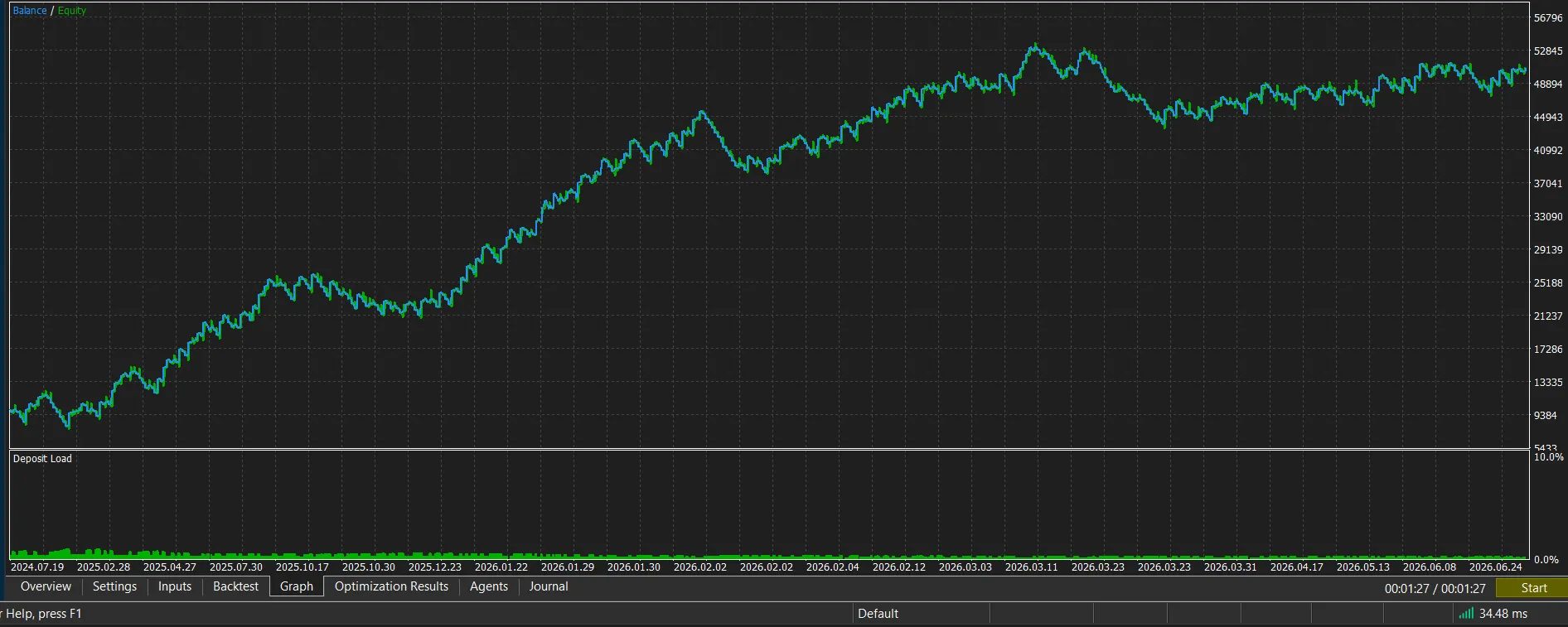Image resolution: width=1568 pixels, height=627 pixels.
Task: Click the 00:01:27 / 00:01:27 elapsed time
Action: pos(1435,588)
